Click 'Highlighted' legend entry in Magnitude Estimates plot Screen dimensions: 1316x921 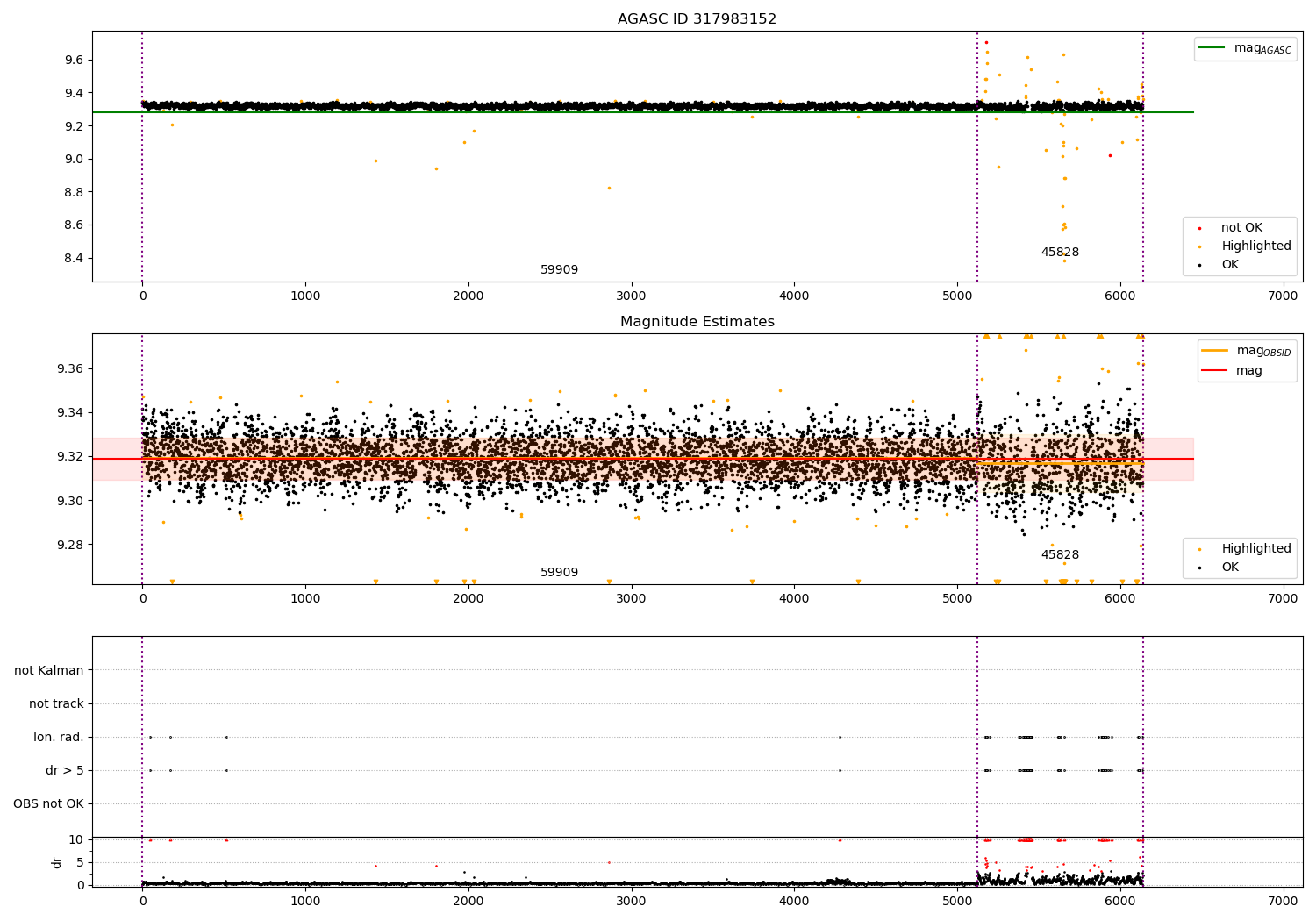tap(1255, 549)
